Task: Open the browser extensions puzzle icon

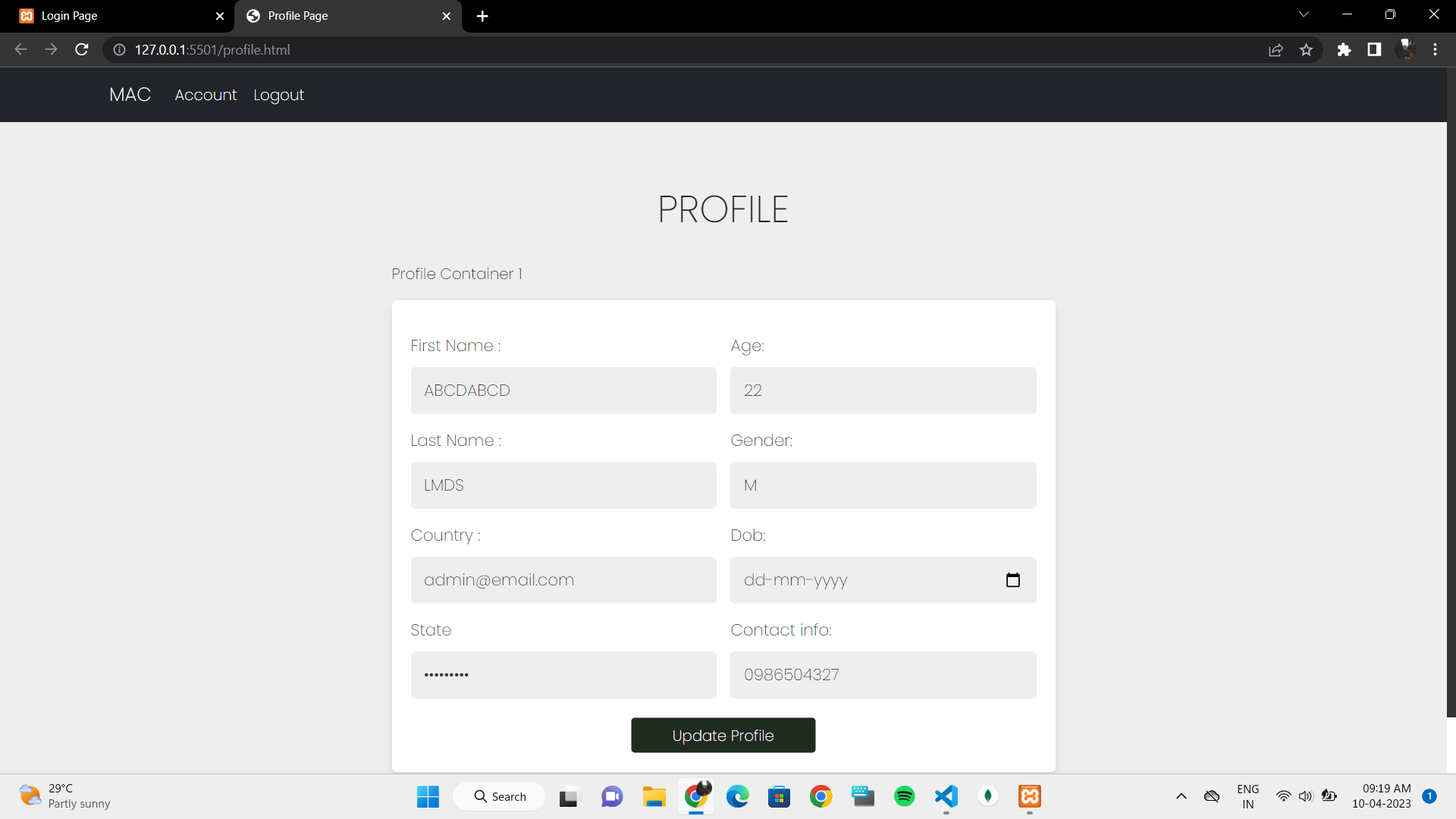Action: point(1344,49)
